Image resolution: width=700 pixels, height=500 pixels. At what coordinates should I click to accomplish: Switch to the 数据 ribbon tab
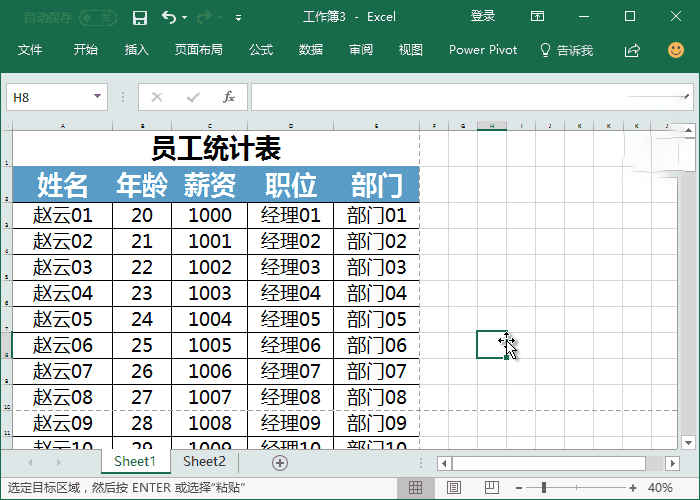pyautogui.click(x=311, y=50)
